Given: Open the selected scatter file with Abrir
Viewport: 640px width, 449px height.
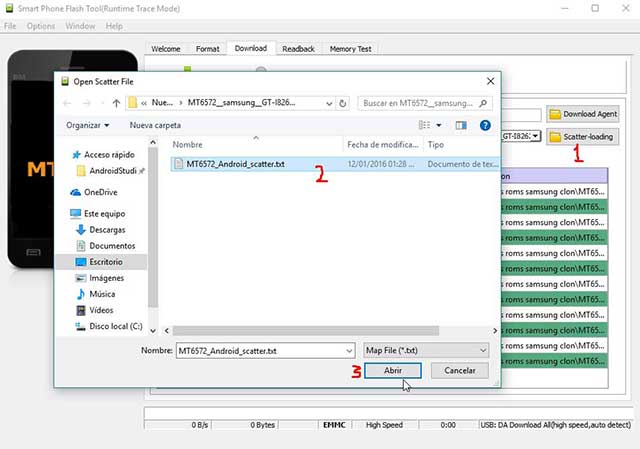Looking at the screenshot, I should click(393, 371).
